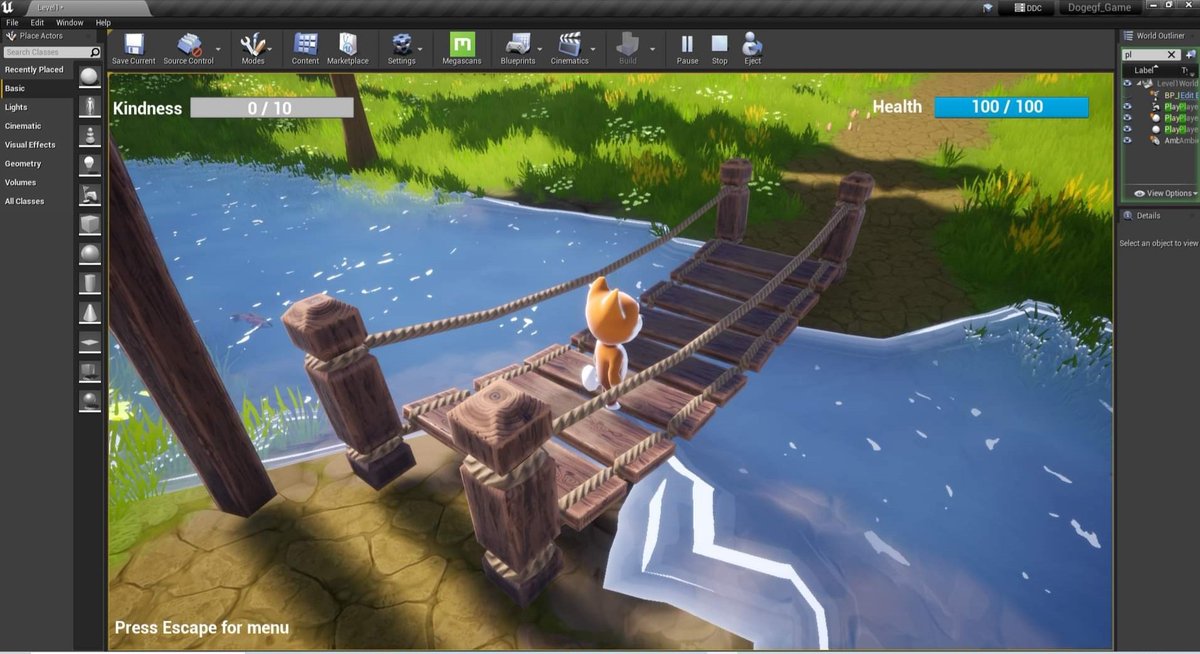Open View Options dropdown in World Outliner
1200x654 pixels.
[1164, 193]
